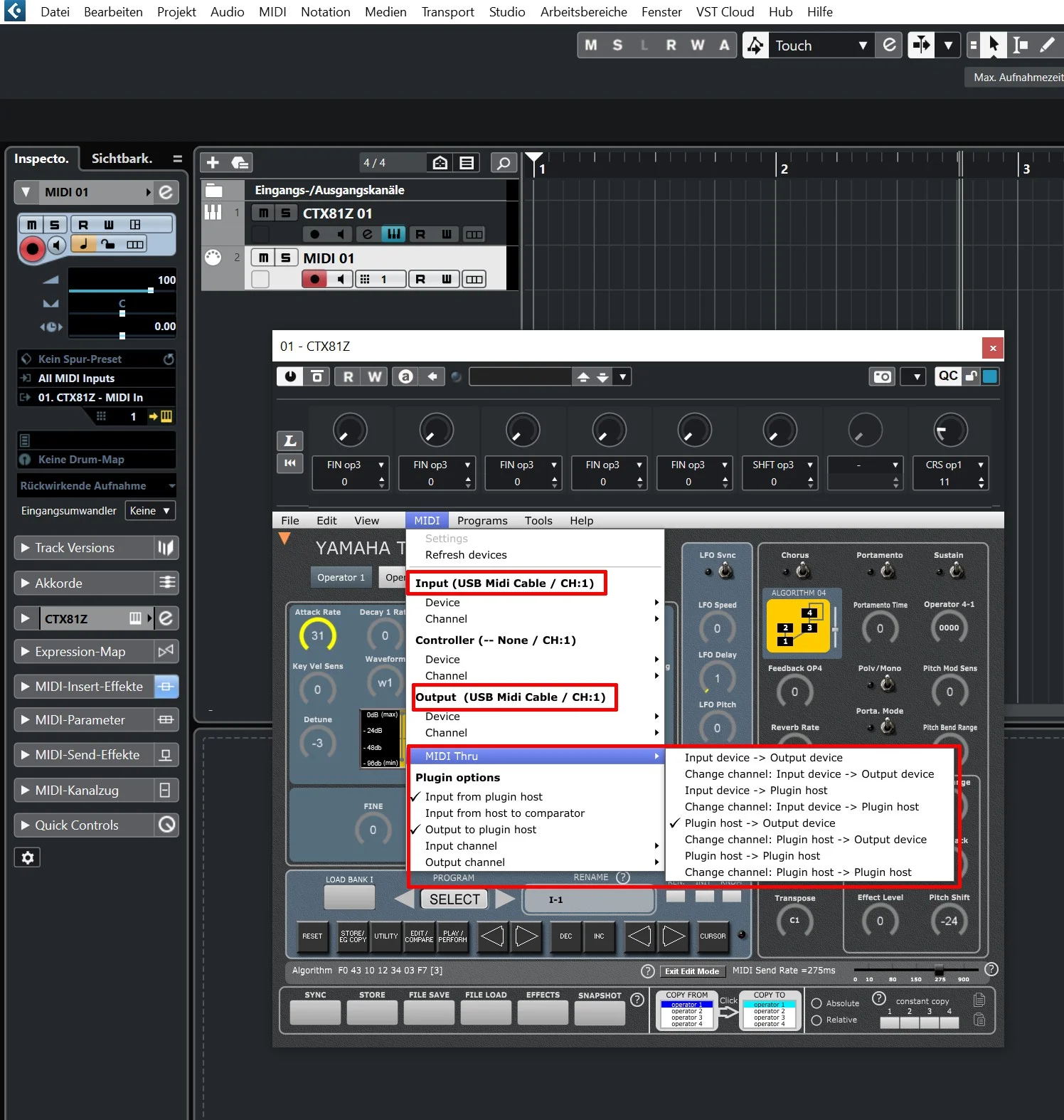This screenshot has width=1064, height=1120.
Task: Select the draw pencil tool
Action: [1047, 46]
